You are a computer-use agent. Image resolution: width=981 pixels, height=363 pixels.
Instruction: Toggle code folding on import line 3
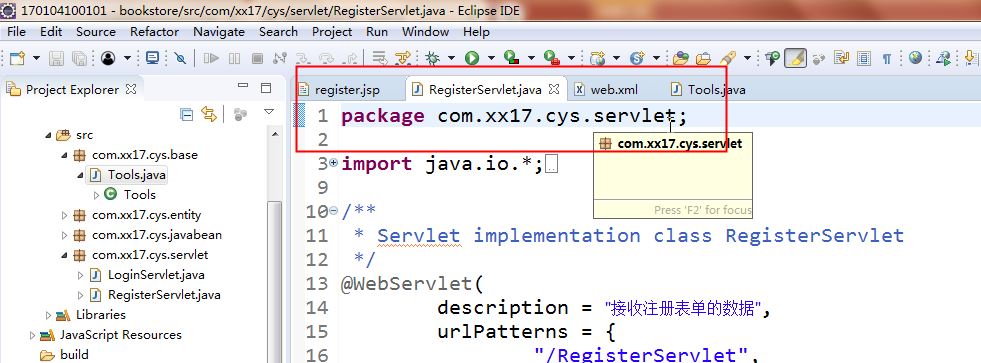333,162
